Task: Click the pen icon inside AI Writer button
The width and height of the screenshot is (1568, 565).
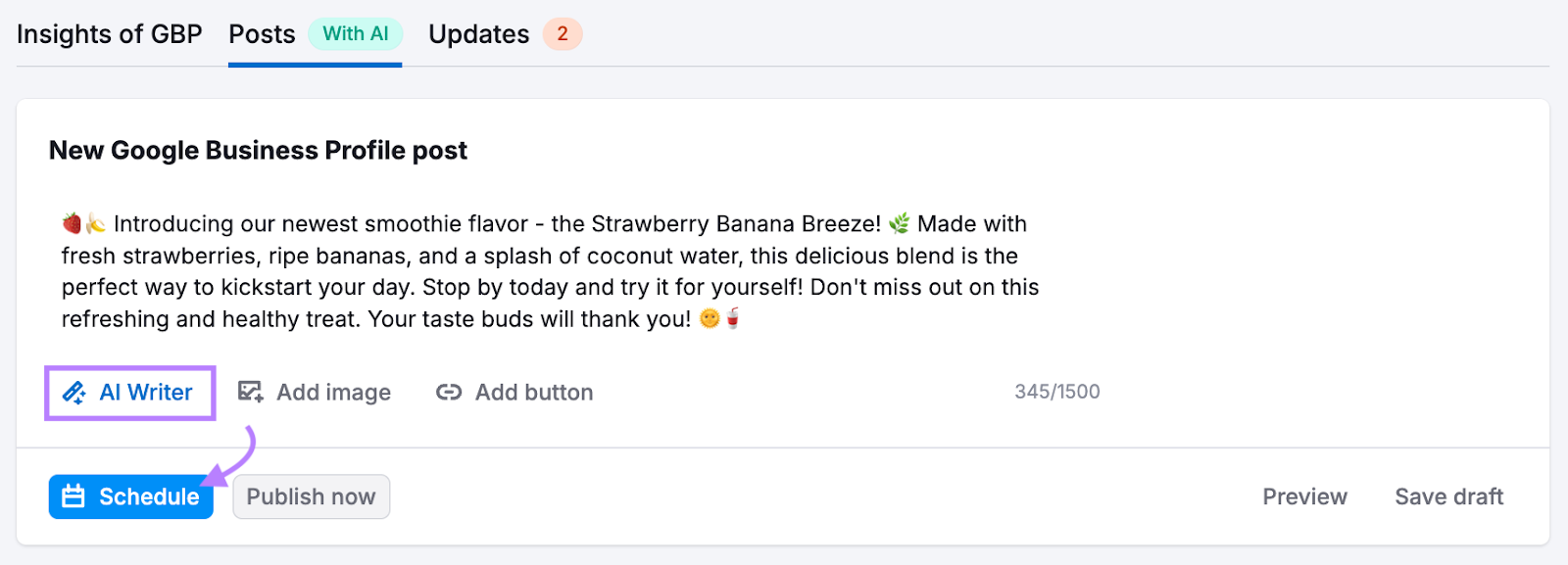Action: point(73,392)
